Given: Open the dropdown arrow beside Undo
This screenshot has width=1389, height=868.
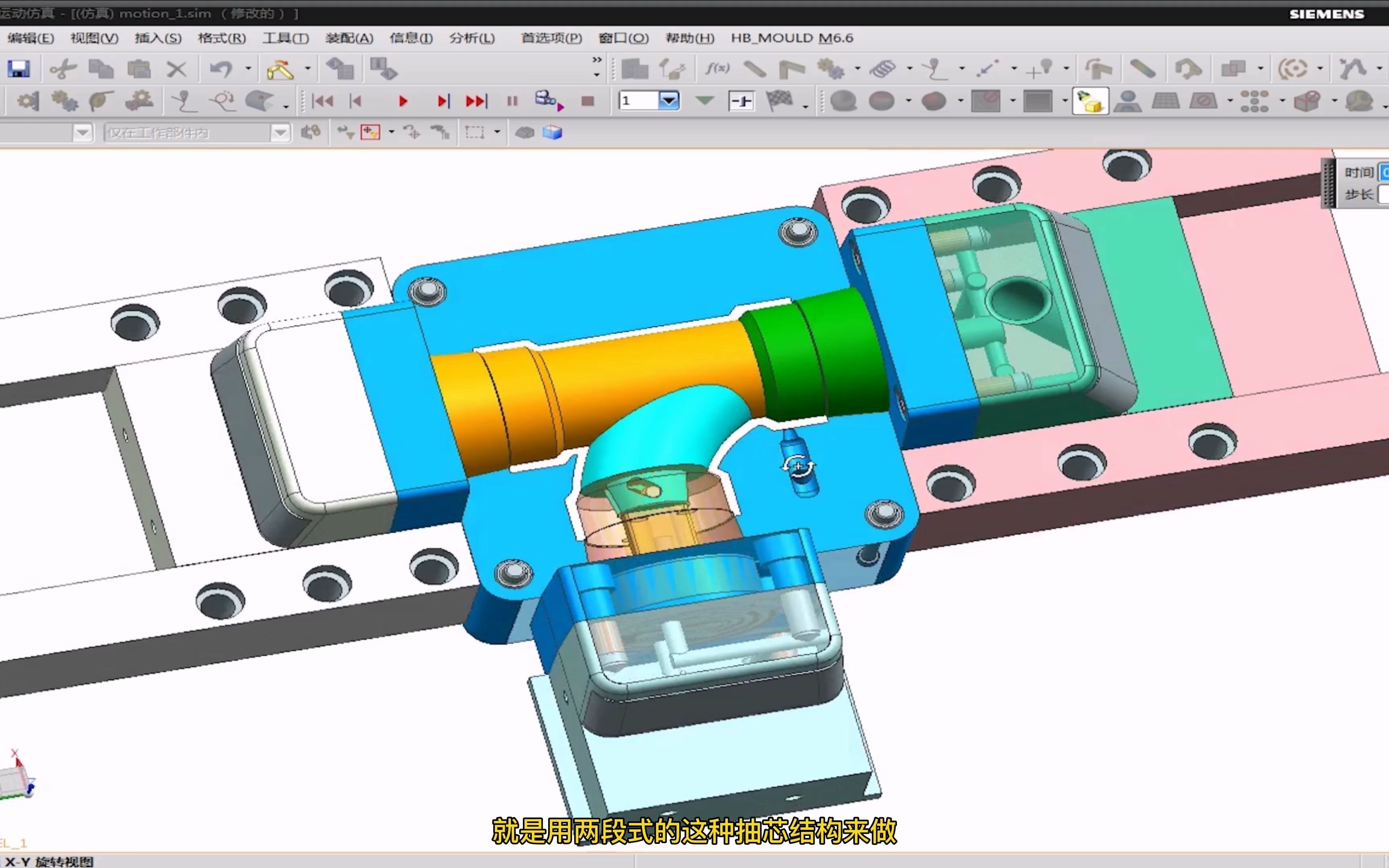Looking at the screenshot, I should (248, 69).
